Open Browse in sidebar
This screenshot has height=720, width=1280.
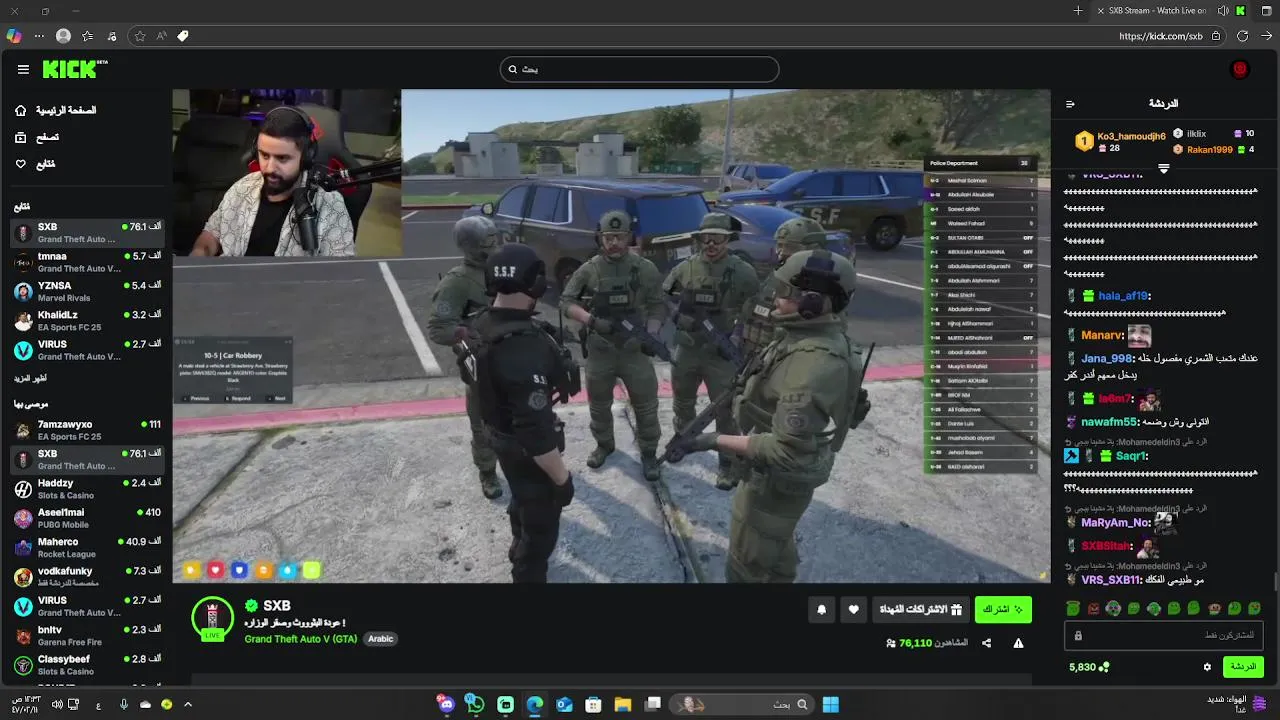[x=37, y=137]
